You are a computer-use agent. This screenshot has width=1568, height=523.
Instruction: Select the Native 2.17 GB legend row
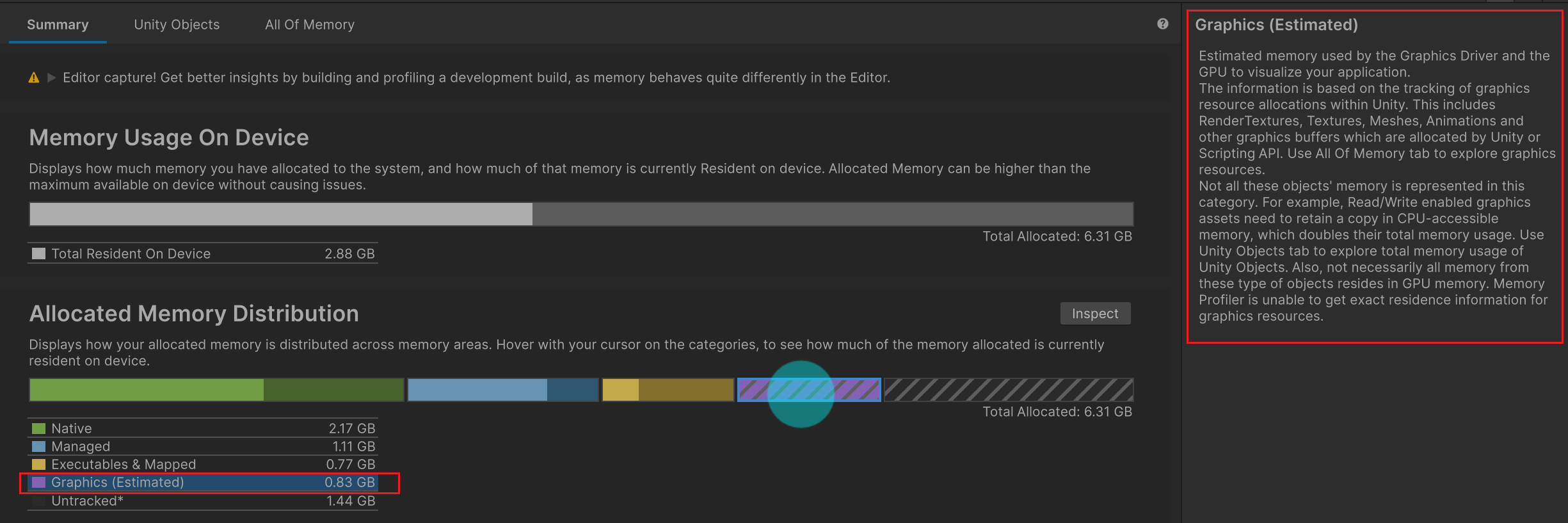pos(203,428)
